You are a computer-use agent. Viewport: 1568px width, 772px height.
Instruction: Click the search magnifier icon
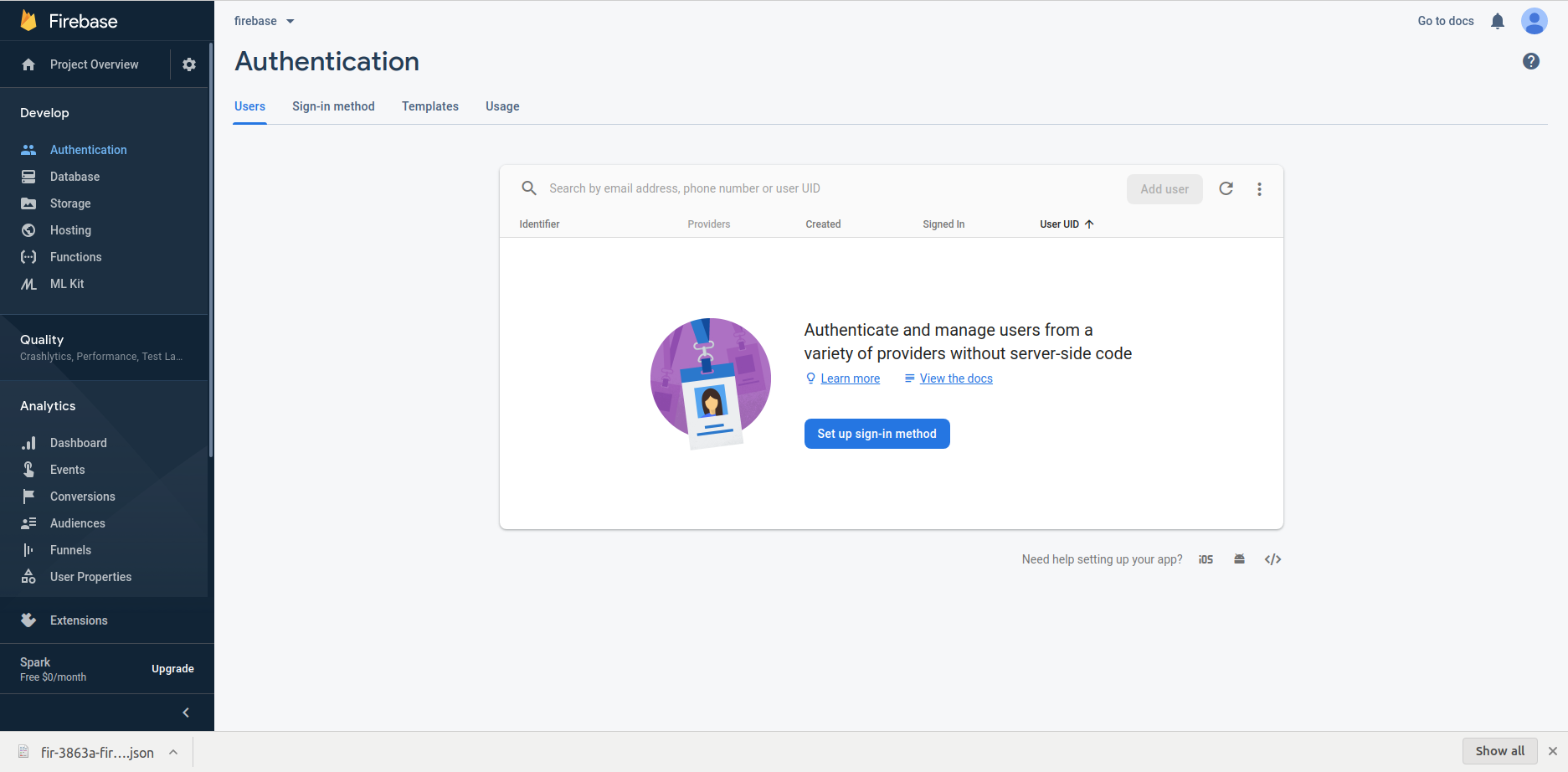click(529, 188)
